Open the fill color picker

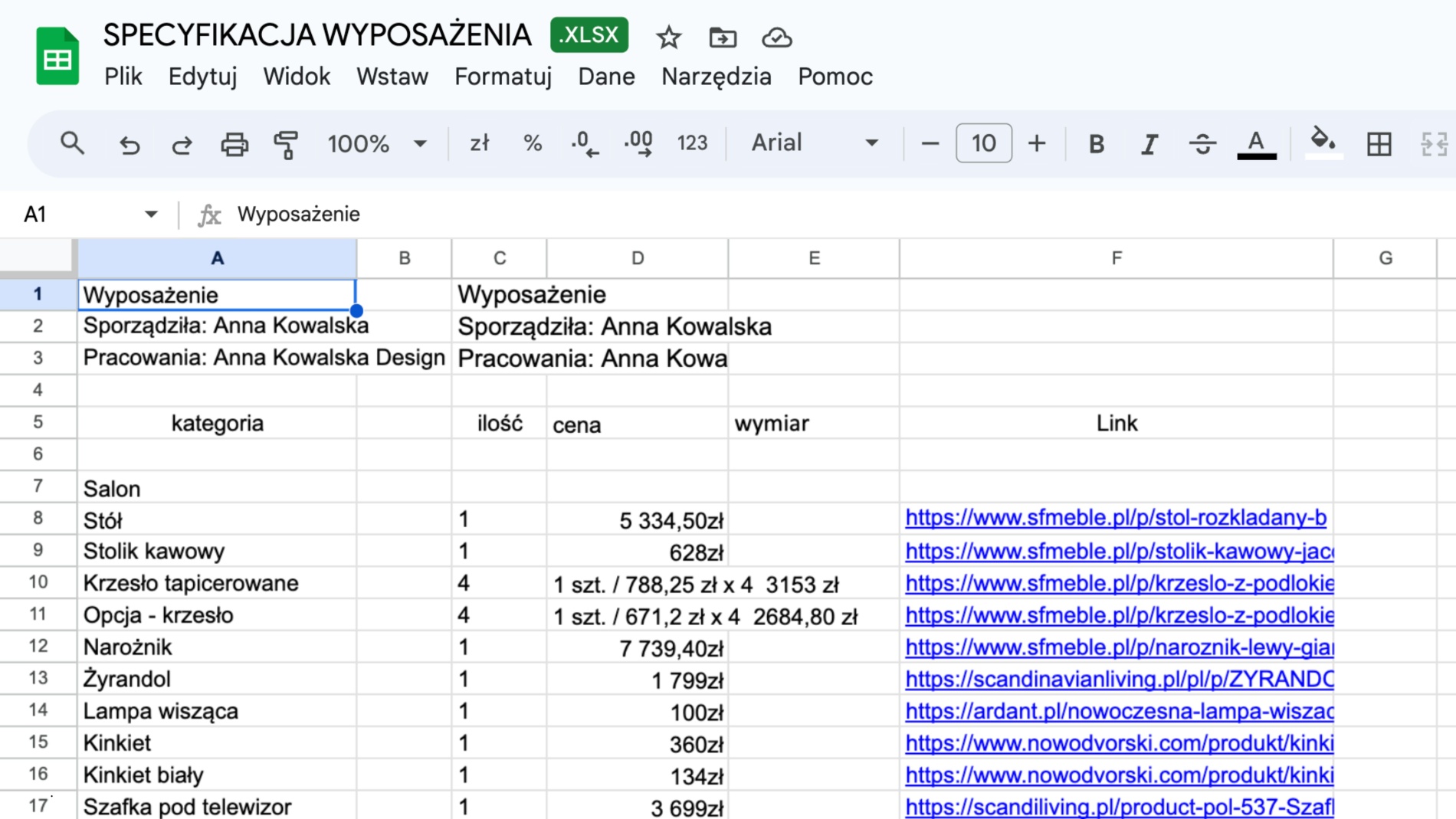point(1323,142)
